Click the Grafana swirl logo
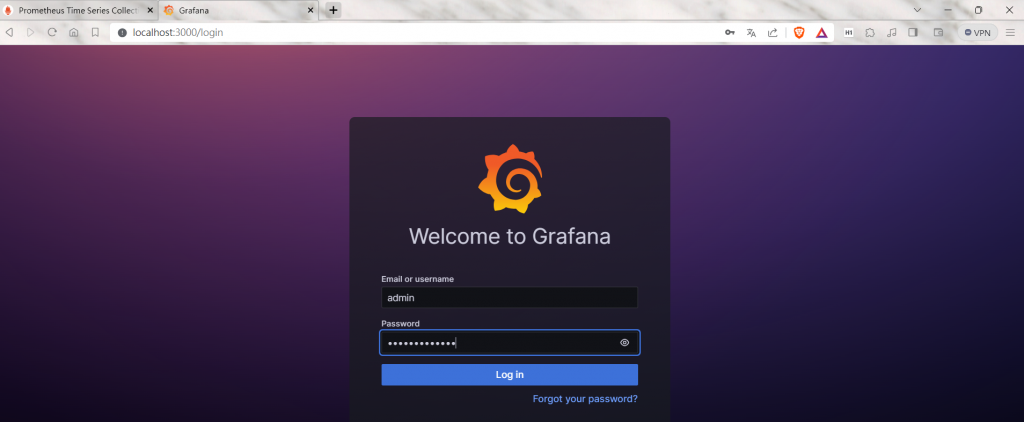This screenshot has height=422, width=1024. click(x=510, y=178)
